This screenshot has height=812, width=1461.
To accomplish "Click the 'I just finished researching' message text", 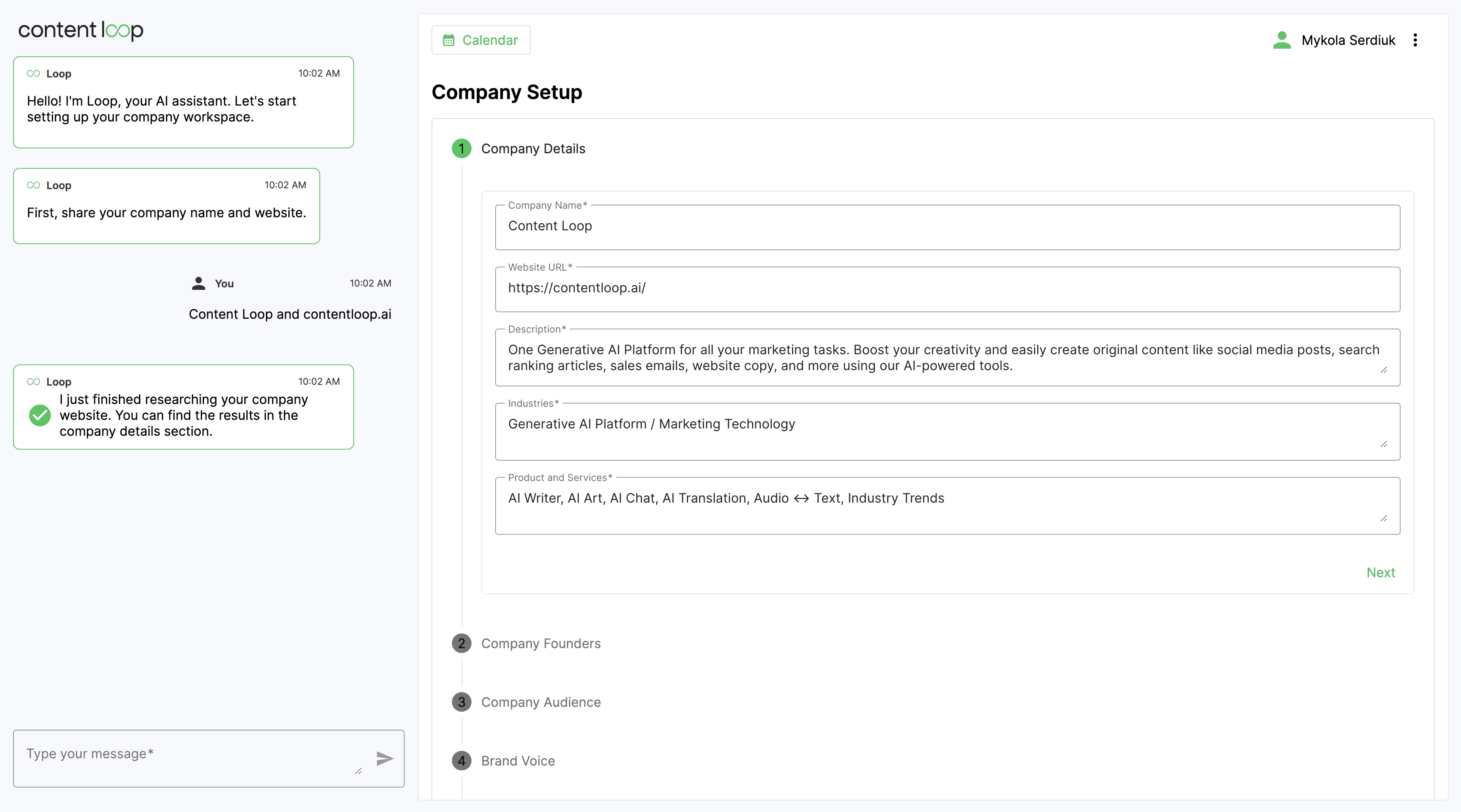I will click(184, 415).
